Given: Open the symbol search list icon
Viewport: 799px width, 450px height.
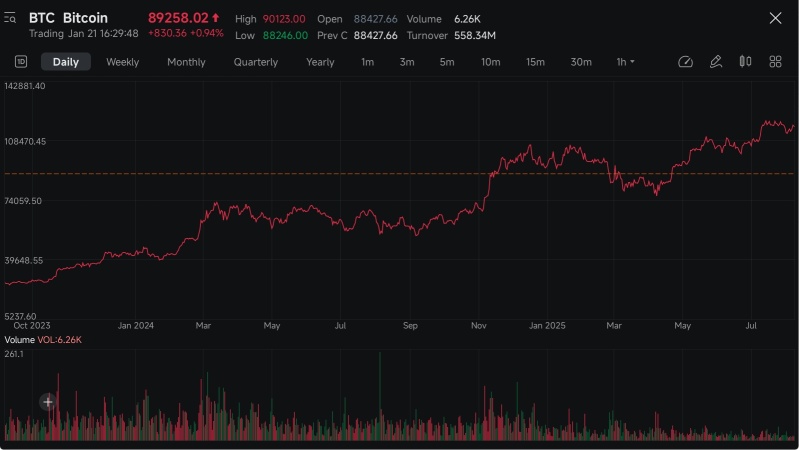Looking at the screenshot, I should tap(10, 18).
